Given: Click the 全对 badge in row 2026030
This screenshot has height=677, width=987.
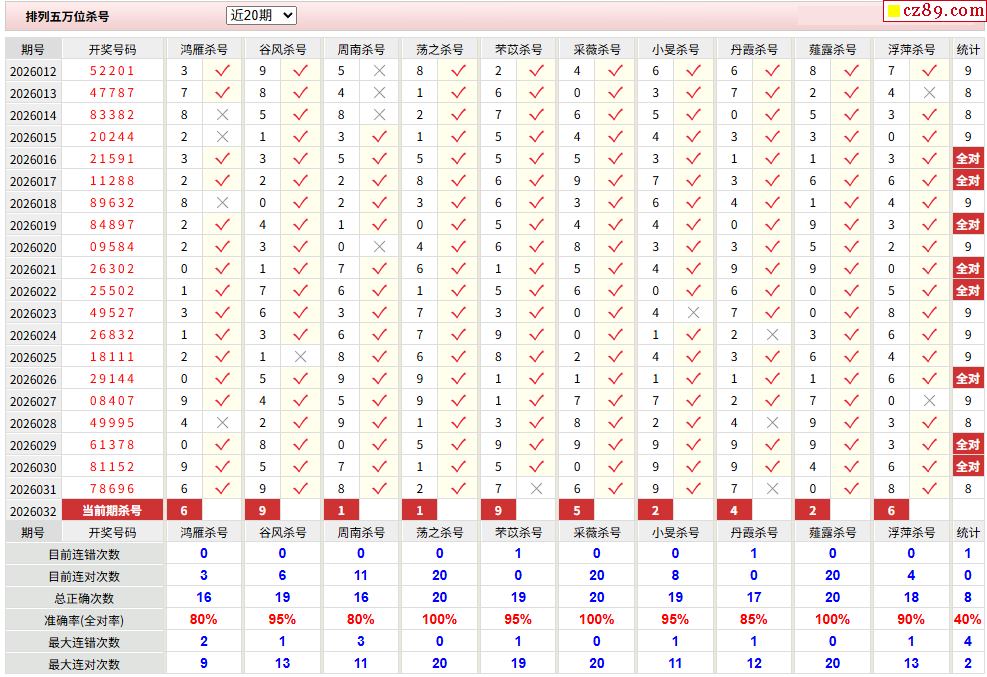Looking at the screenshot, I should click(x=967, y=467).
